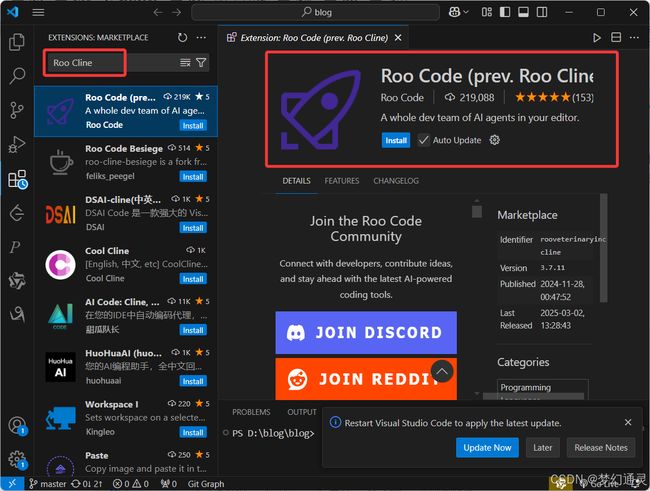Select Roo Code extension in the list
Screen dimensions: 650x491
126,111
